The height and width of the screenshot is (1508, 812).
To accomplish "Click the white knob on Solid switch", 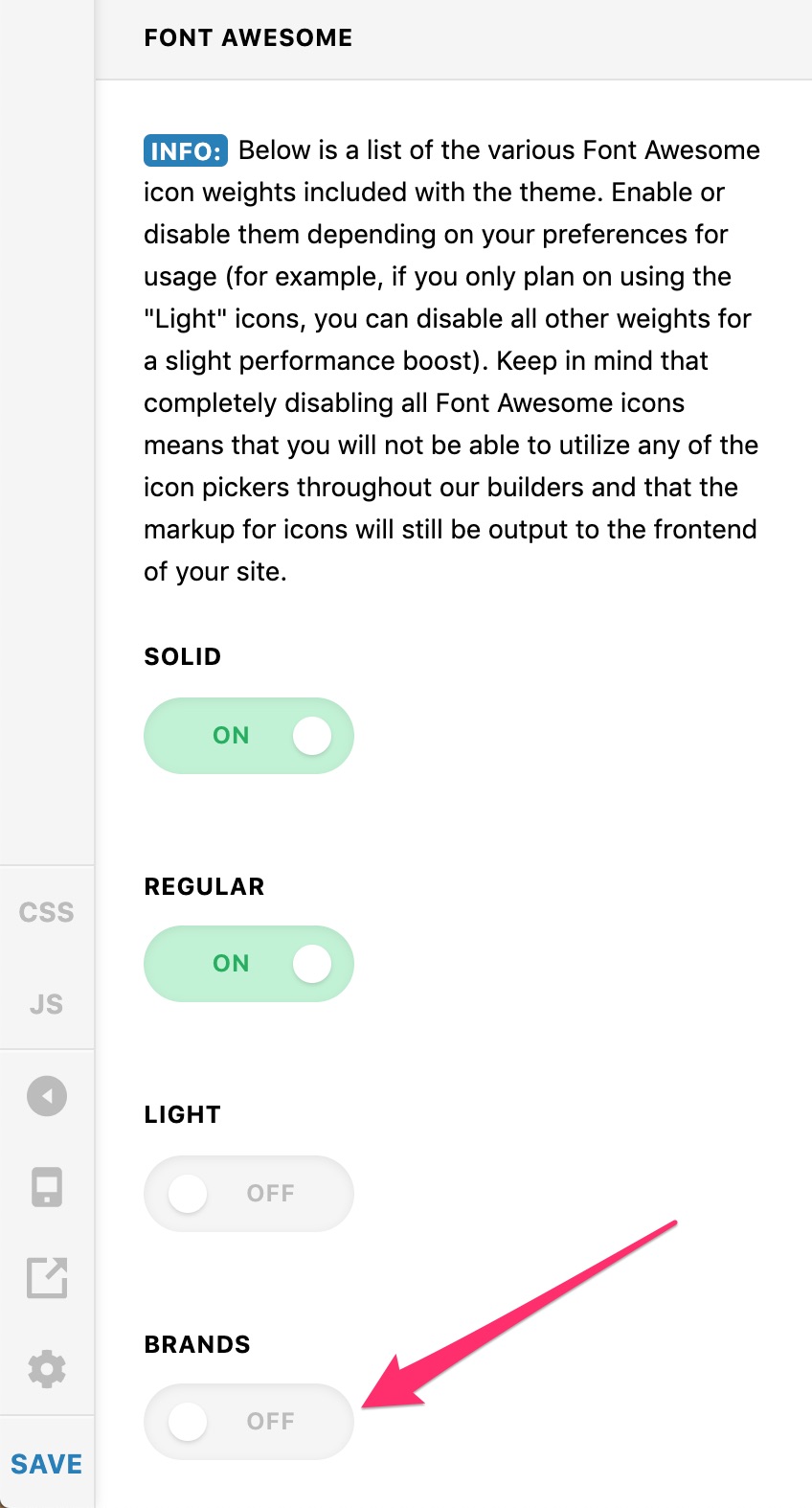I will (x=312, y=736).
